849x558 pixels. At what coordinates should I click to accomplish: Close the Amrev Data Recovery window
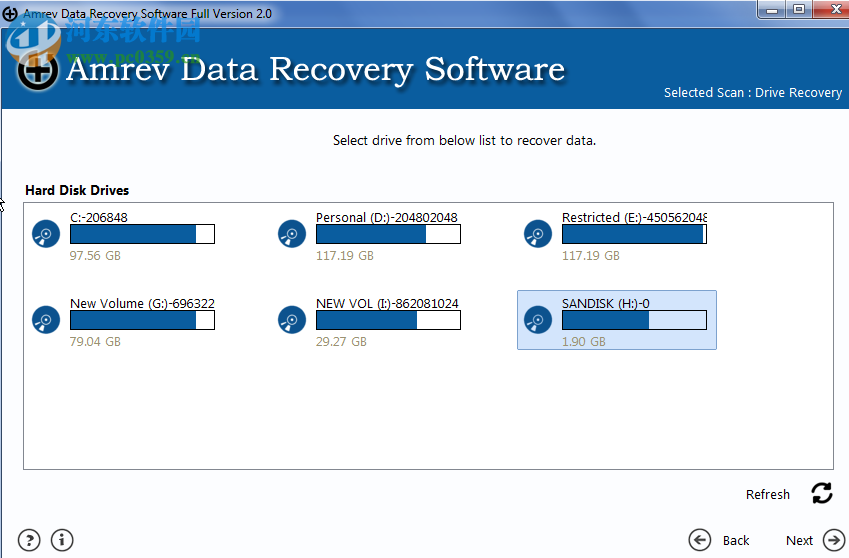(x=833, y=10)
